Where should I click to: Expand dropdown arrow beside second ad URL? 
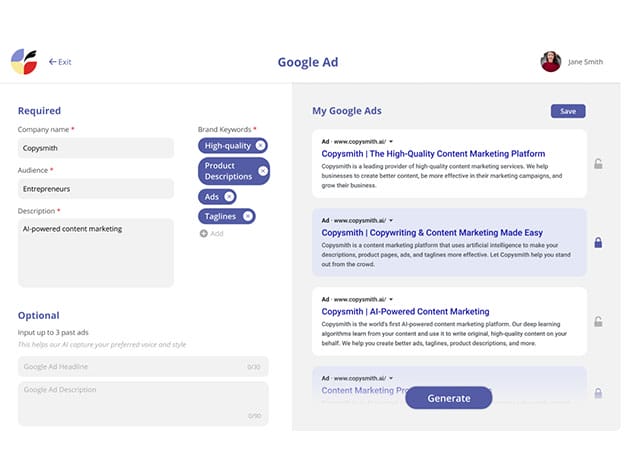(391, 219)
